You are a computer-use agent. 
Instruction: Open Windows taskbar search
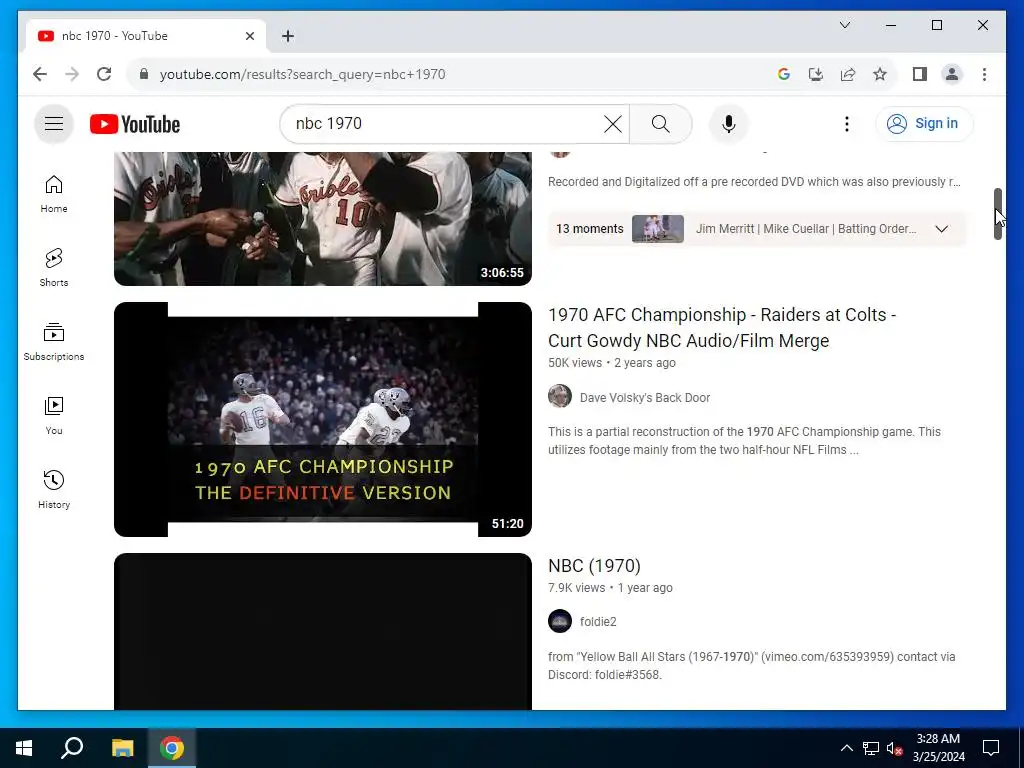[x=72, y=748]
